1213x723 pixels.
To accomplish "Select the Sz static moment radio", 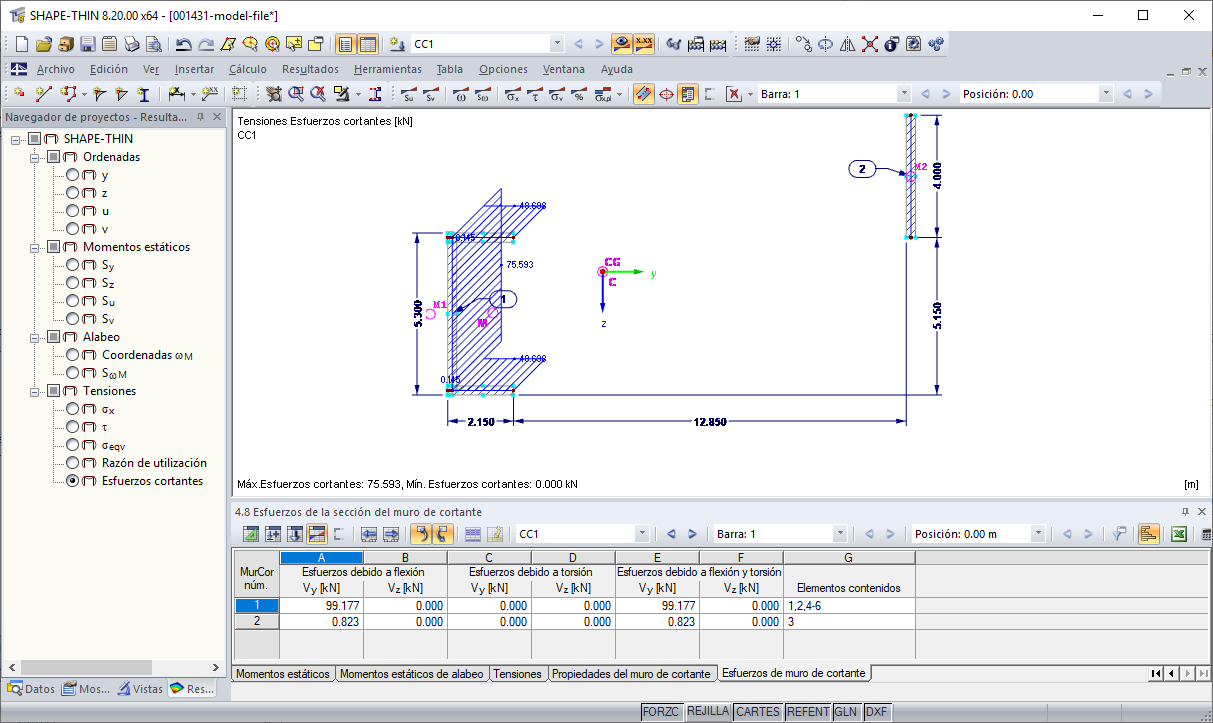I will pyautogui.click(x=72, y=283).
